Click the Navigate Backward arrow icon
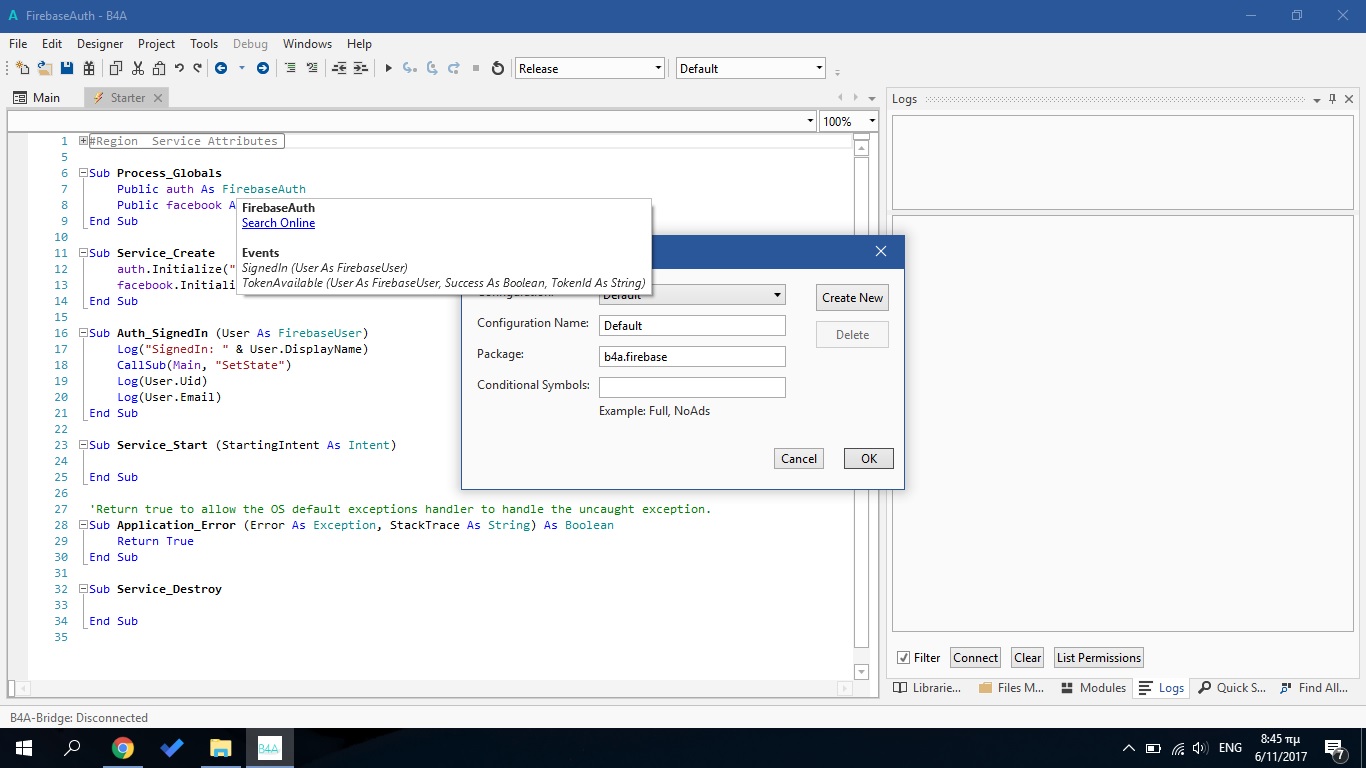 pyautogui.click(x=221, y=68)
